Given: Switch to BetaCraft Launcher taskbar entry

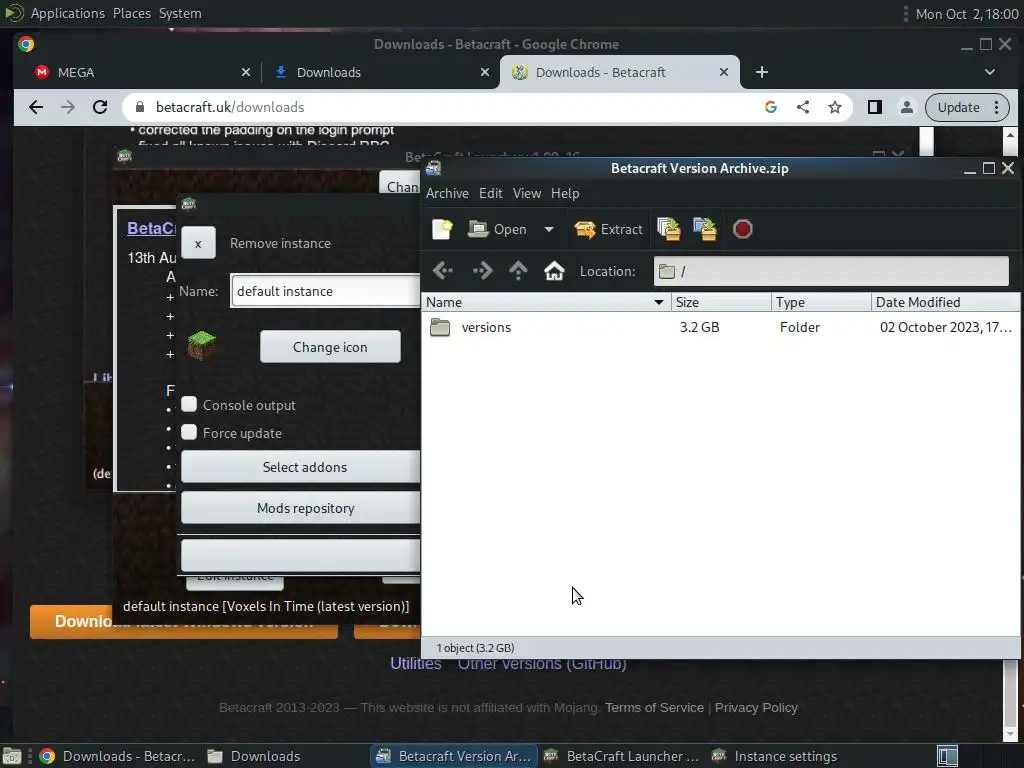Looking at the screenshot, I should click(622, 756).
